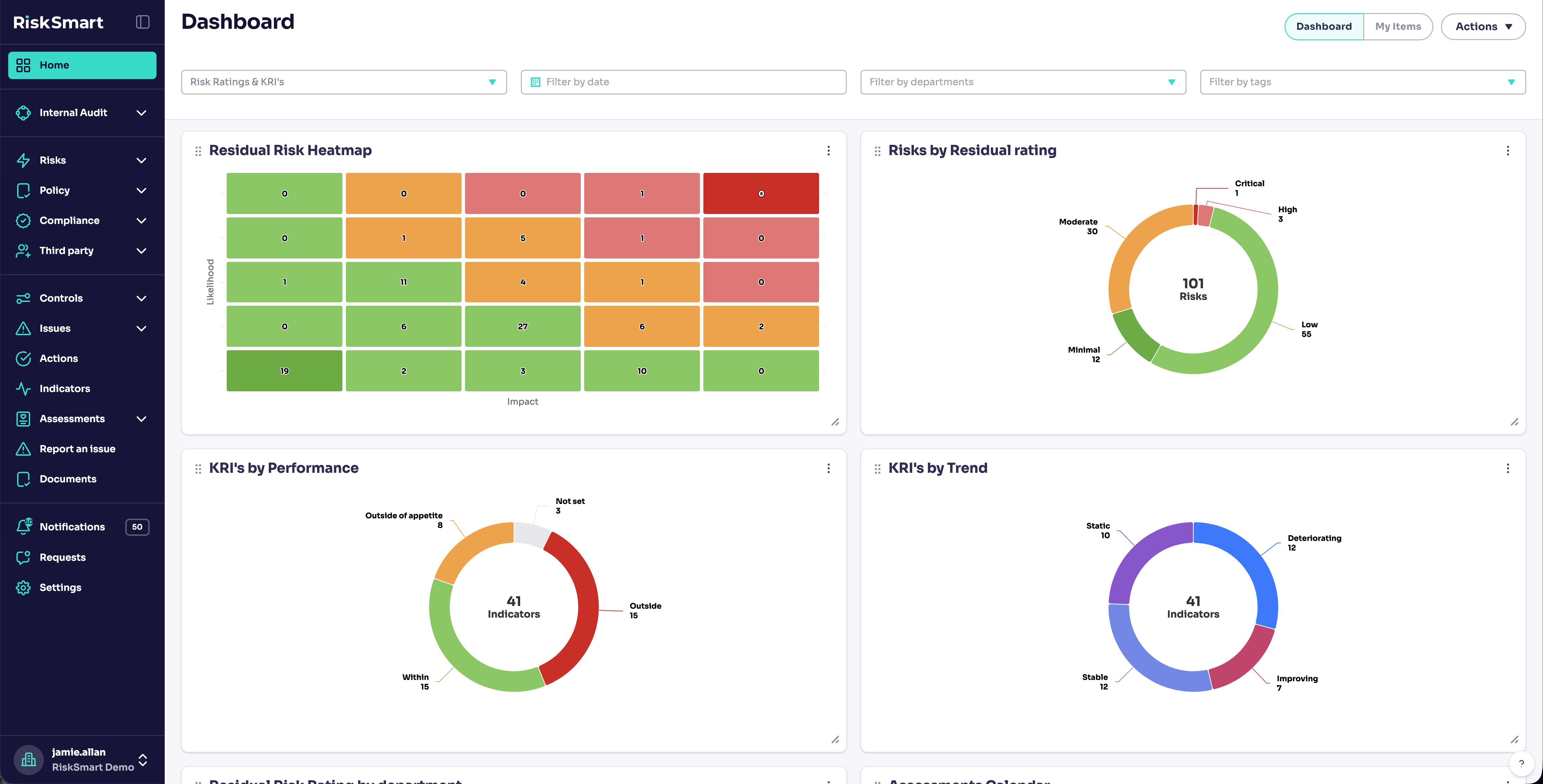Click the calendar icon in date filter
The image size is (1543, 784).
[x=536, y=82]
